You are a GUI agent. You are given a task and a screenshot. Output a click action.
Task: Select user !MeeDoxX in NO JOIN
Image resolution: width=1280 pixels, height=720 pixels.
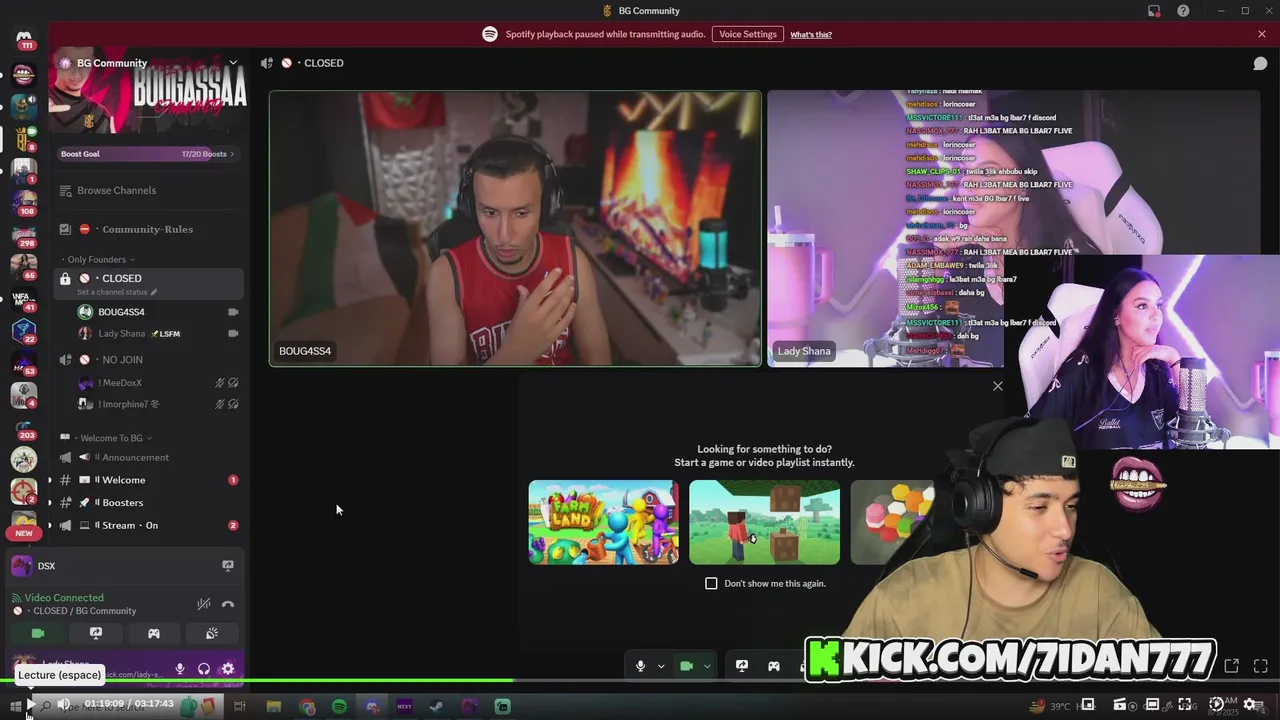[x=120, y=383]
